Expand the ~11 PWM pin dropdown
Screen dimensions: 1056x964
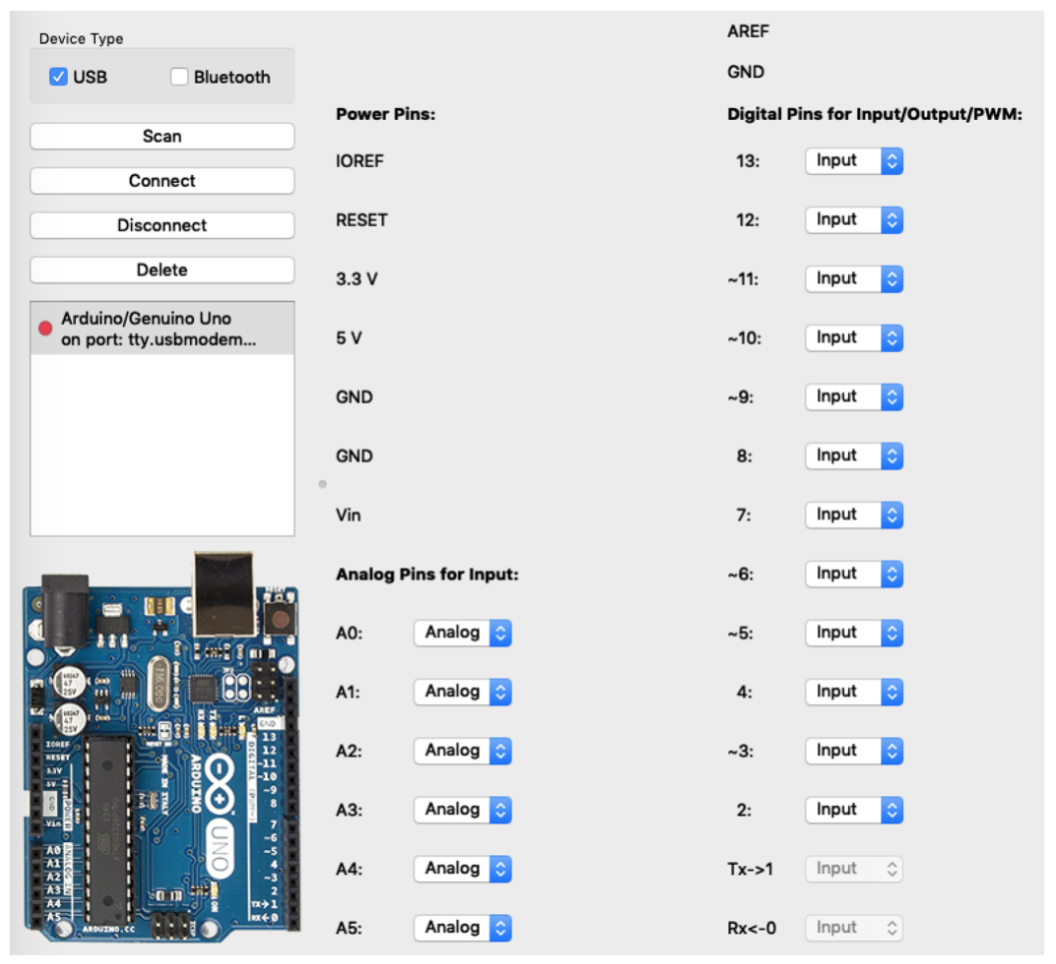854,279
